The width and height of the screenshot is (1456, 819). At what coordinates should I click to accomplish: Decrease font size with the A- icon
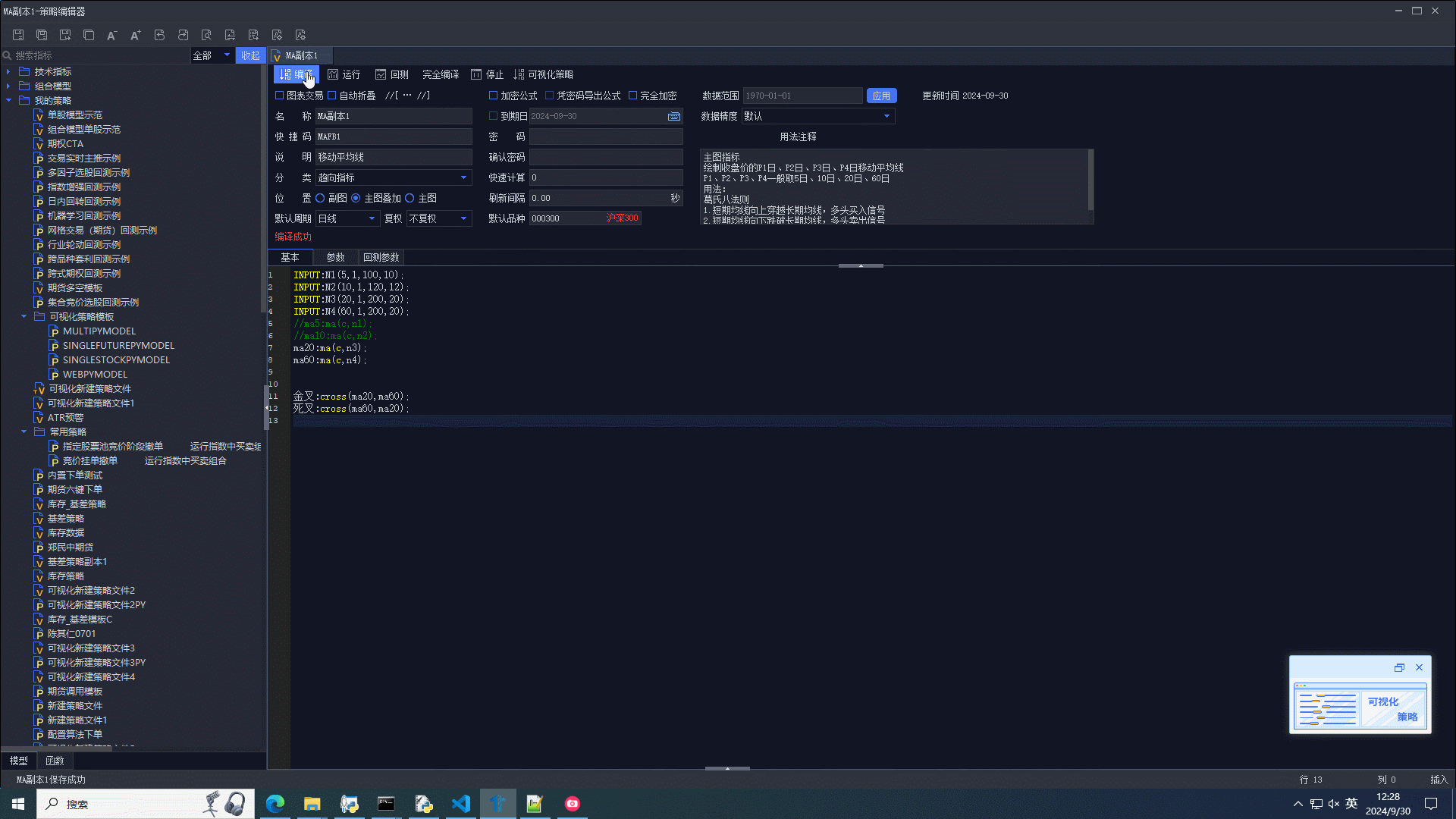[112, 35]
